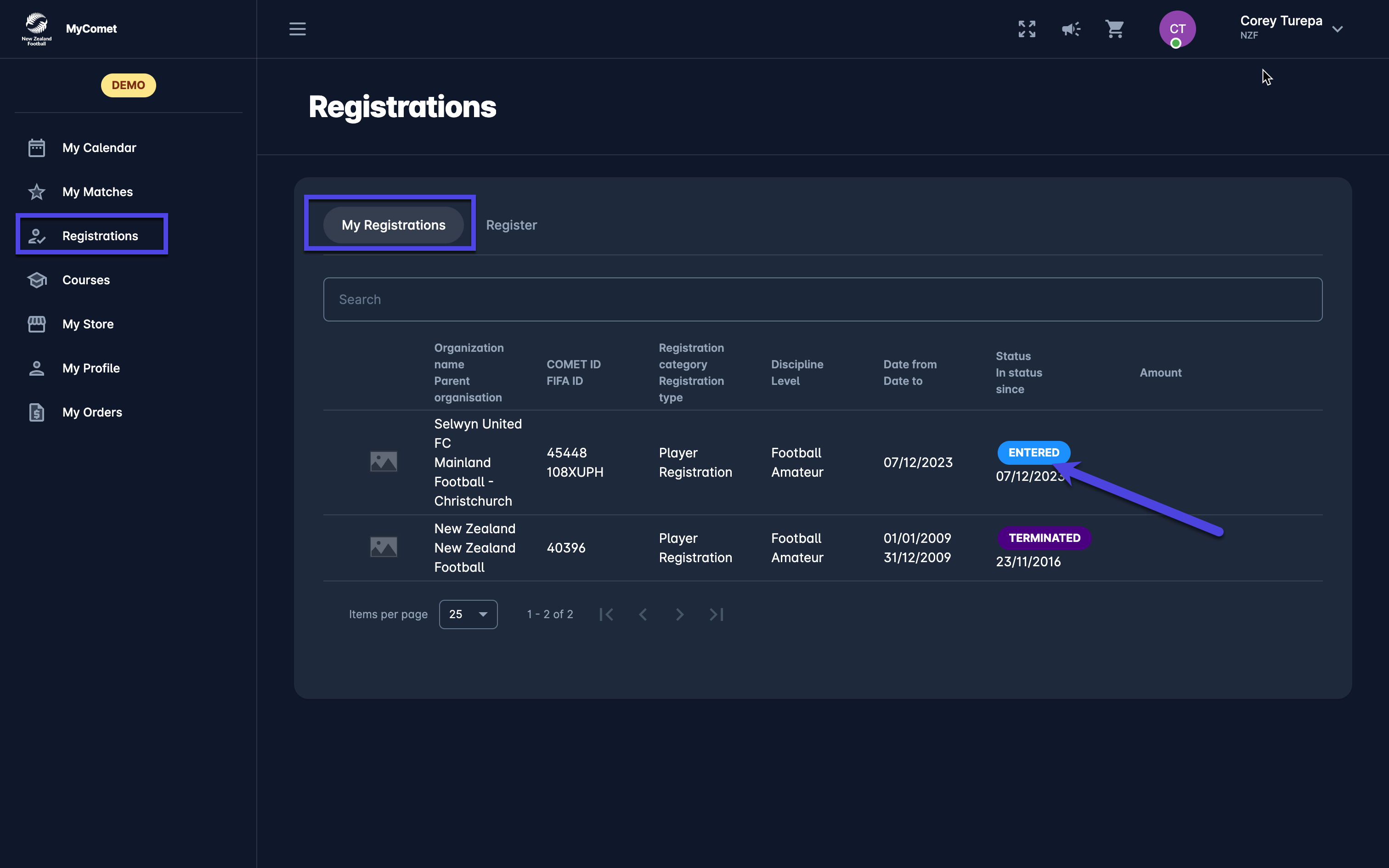Click the registrations Search field
The height and width of the screenshot is (868, 1389).
tap(822, 299)
